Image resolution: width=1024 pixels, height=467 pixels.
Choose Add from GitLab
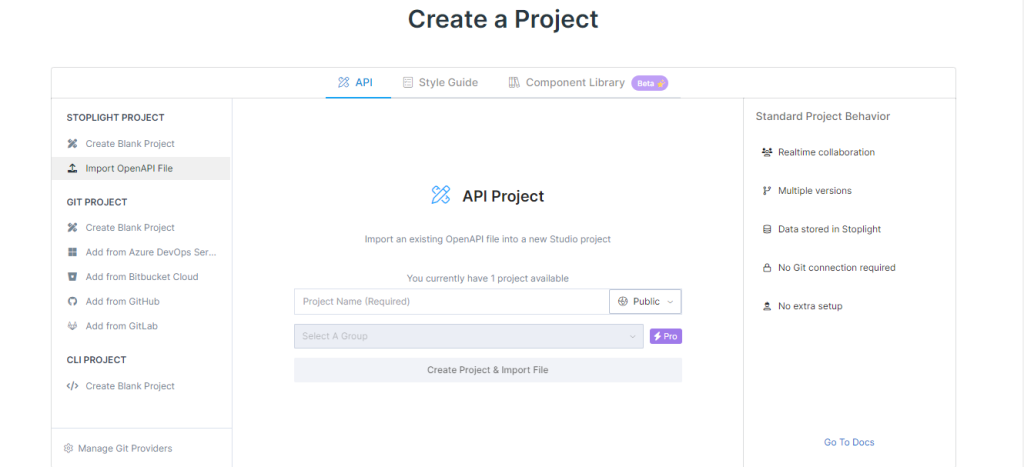point(140,326)
